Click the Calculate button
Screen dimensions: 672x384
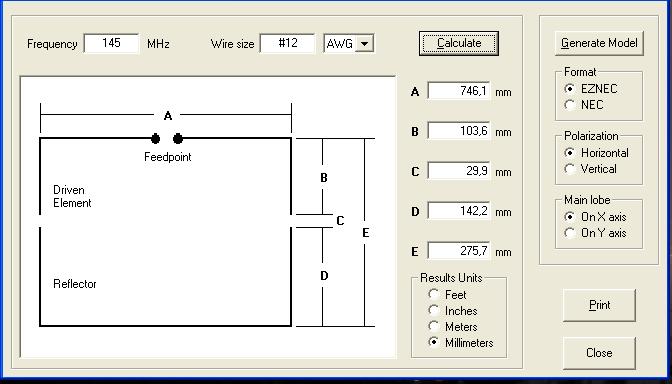tap(459, 43)
